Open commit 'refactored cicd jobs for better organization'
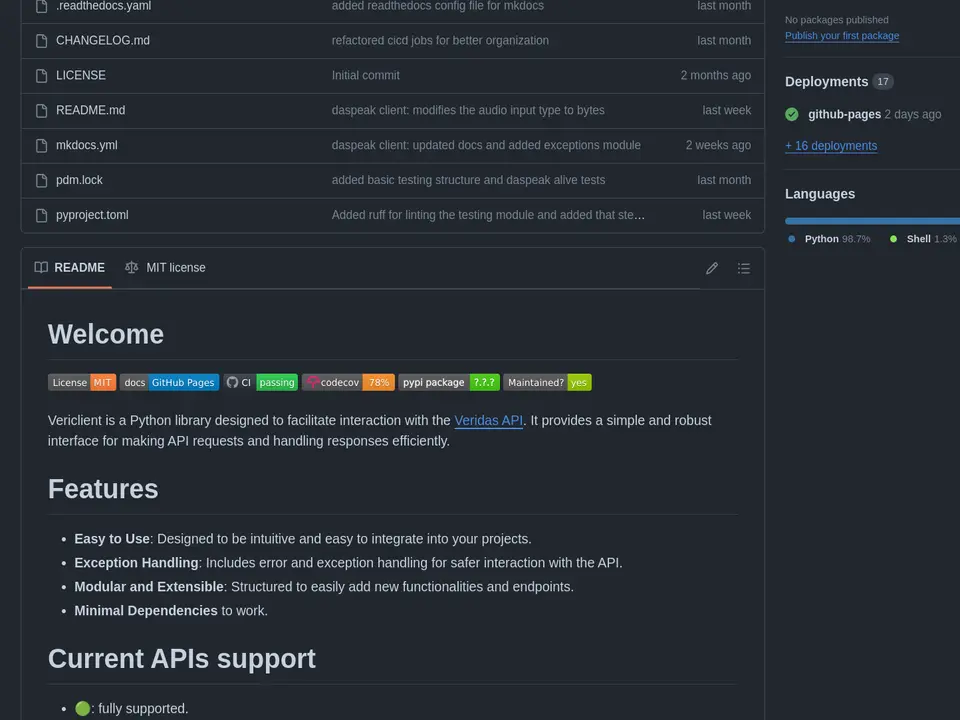 click(x=440, y=40)
